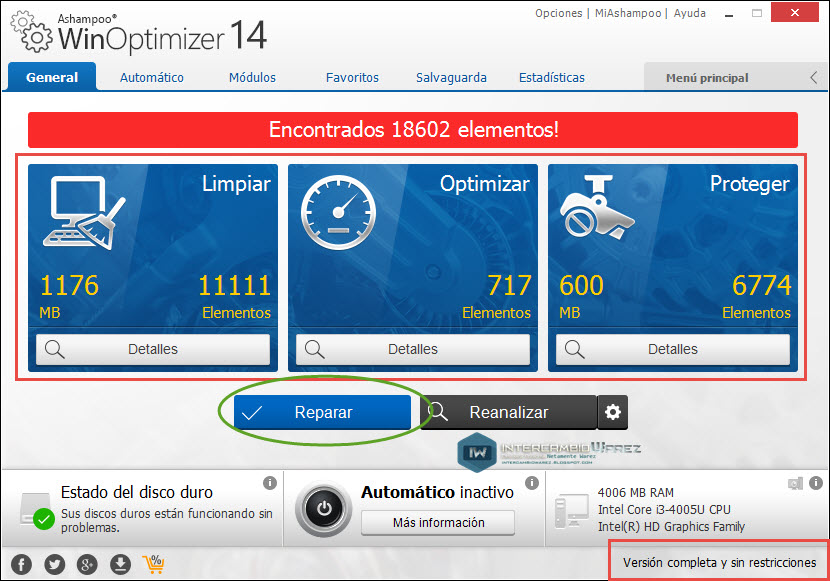Click the Automático inactivo heading
The width and height of the screenshot is (830, 581).
[x=437, y=493]
